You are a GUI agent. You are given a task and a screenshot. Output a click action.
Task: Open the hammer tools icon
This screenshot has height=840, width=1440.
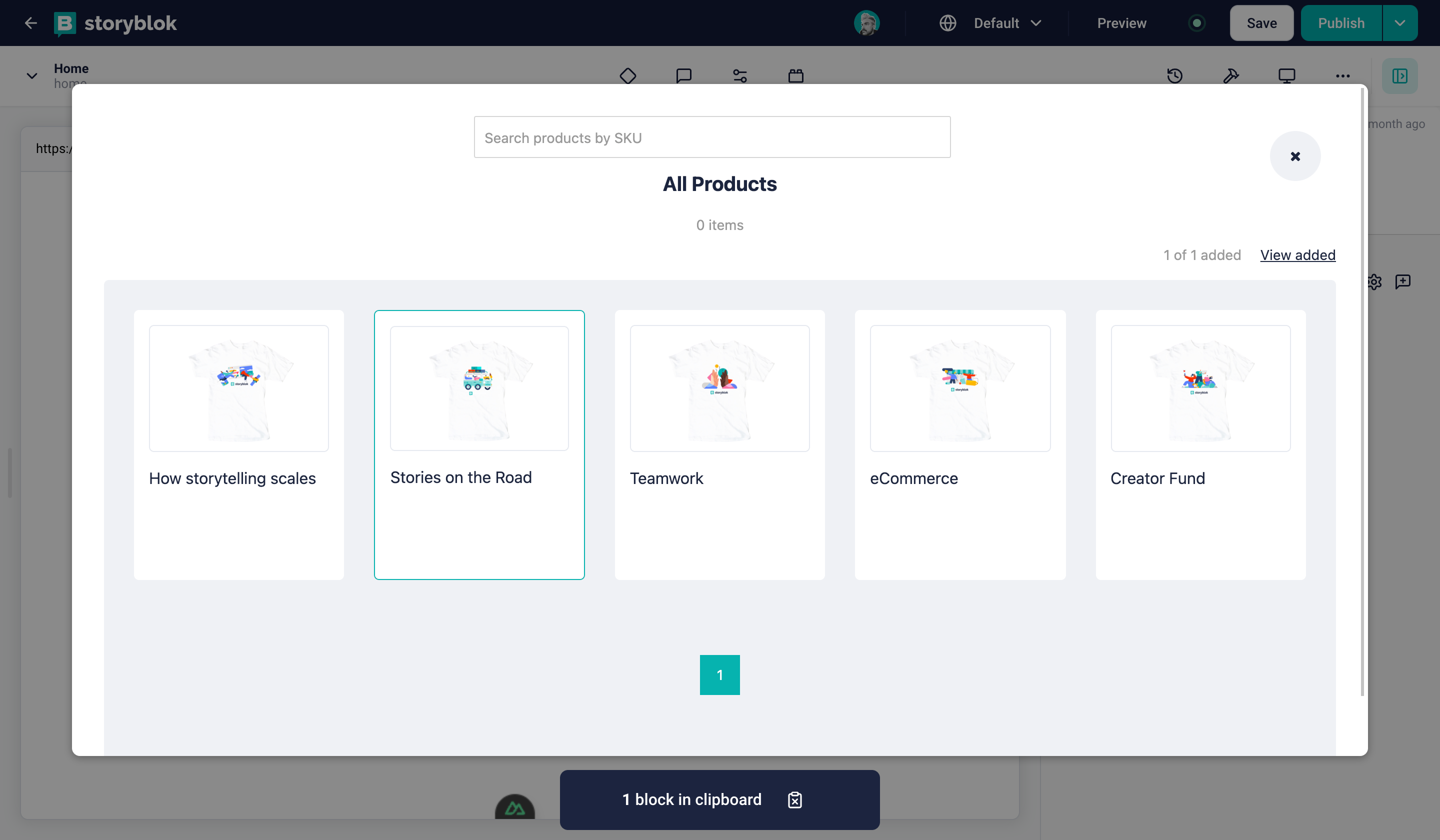1230,75
